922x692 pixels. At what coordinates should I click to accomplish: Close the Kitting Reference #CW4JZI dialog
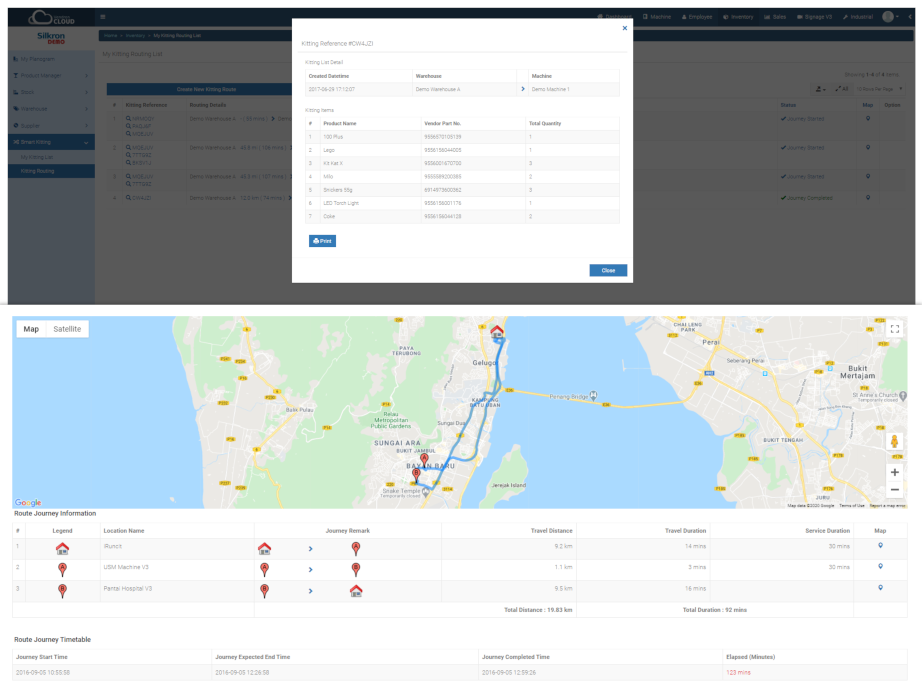point(624,28)
